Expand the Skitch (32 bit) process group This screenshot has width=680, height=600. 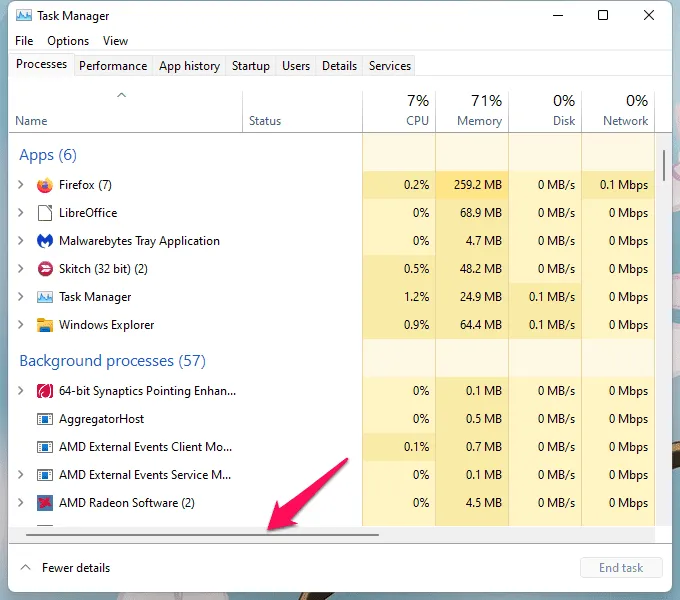(20, 269)
